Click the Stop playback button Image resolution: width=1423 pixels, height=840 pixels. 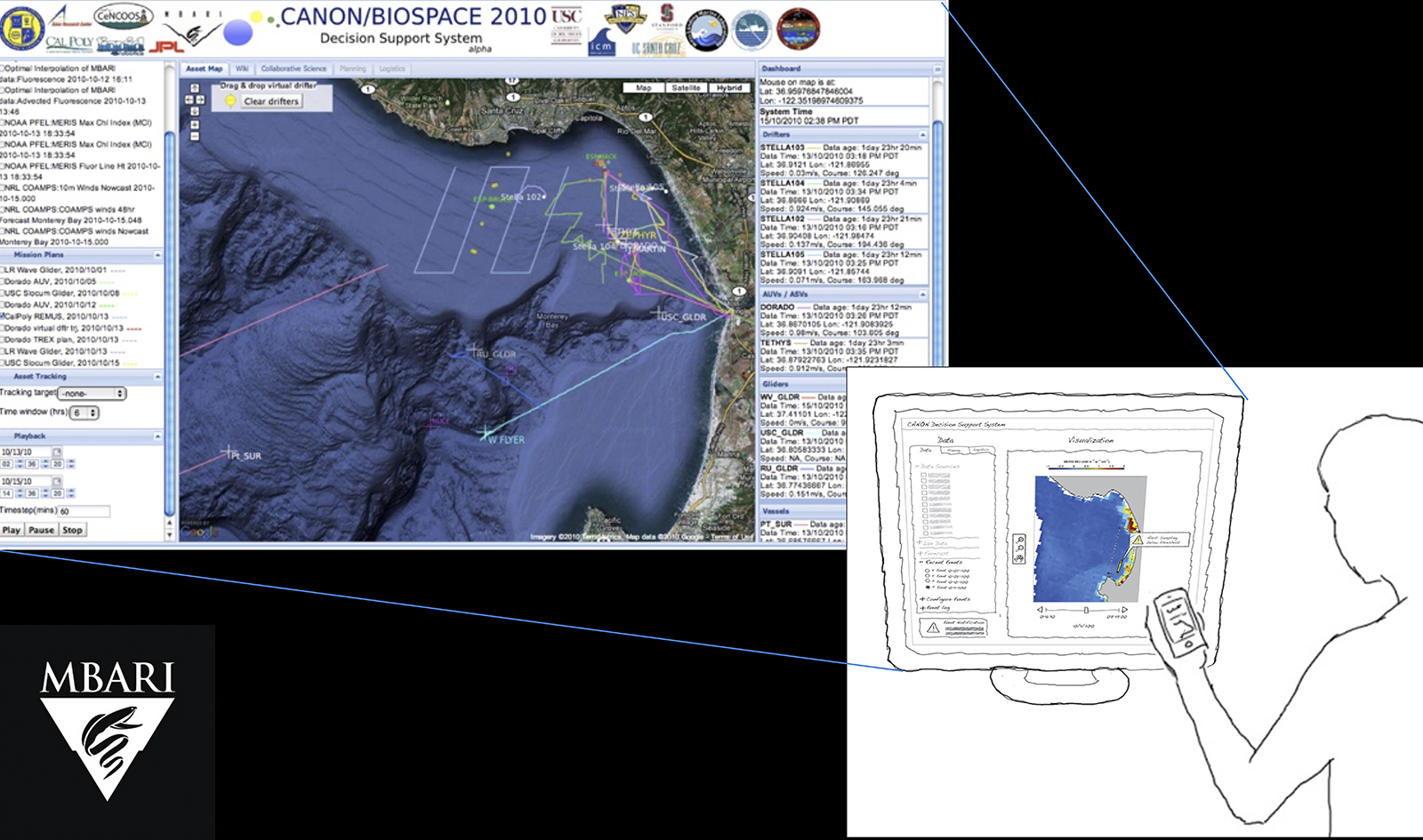(73, 530)
